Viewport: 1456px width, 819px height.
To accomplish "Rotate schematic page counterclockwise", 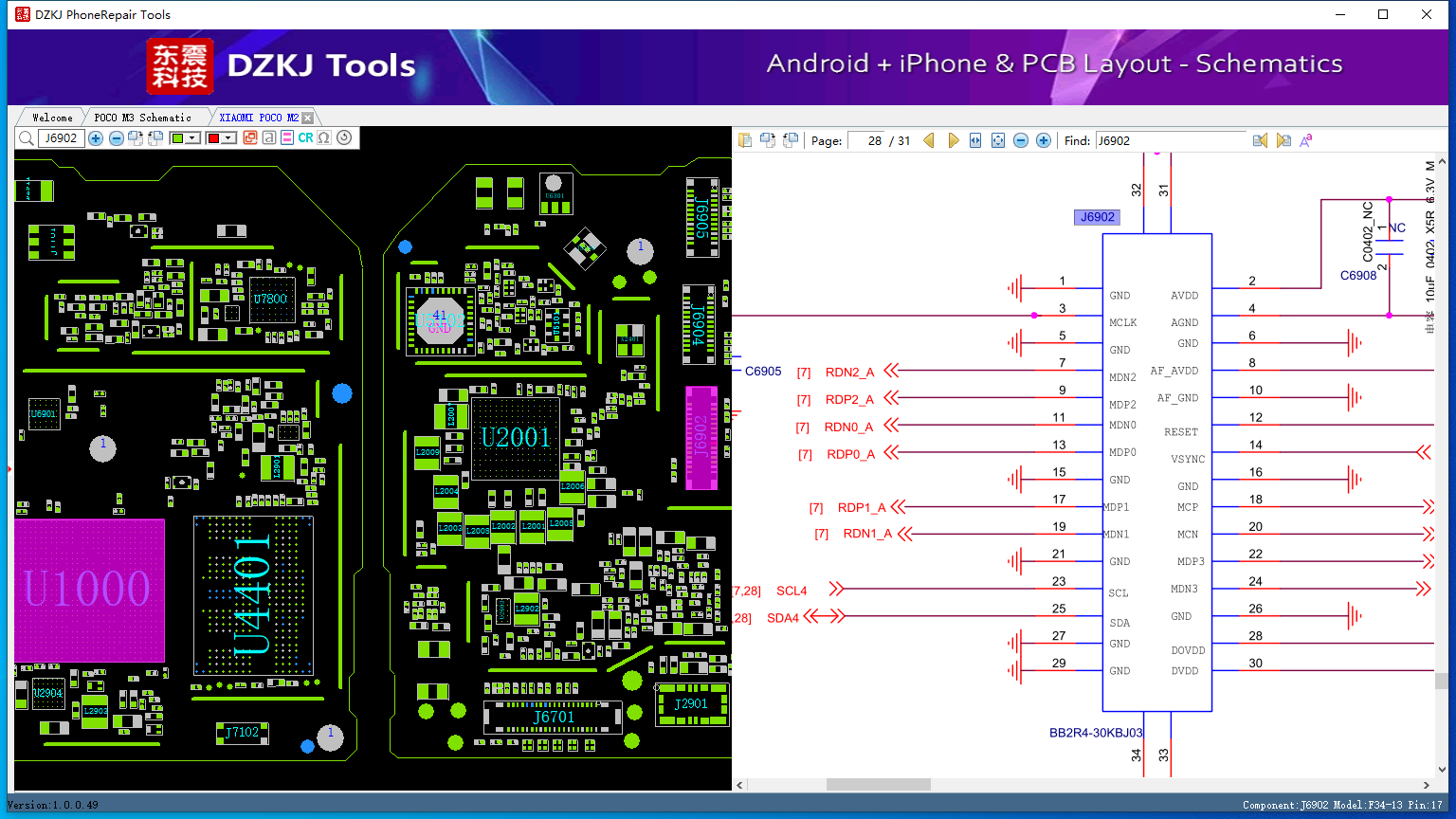I will pyautogui.click(x=790, y=140).
